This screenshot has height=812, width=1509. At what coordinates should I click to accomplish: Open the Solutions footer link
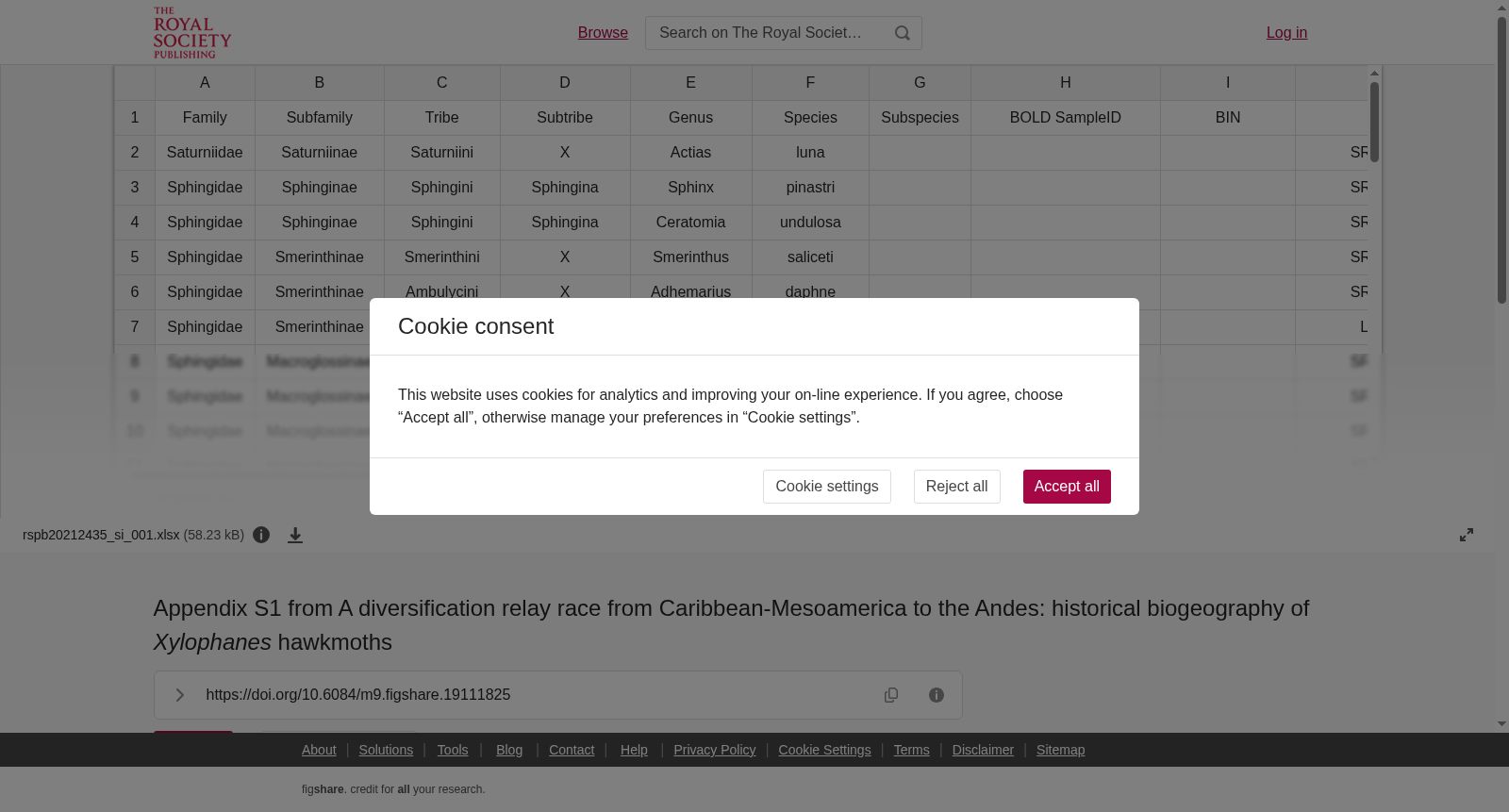click(x=386, y=750)
